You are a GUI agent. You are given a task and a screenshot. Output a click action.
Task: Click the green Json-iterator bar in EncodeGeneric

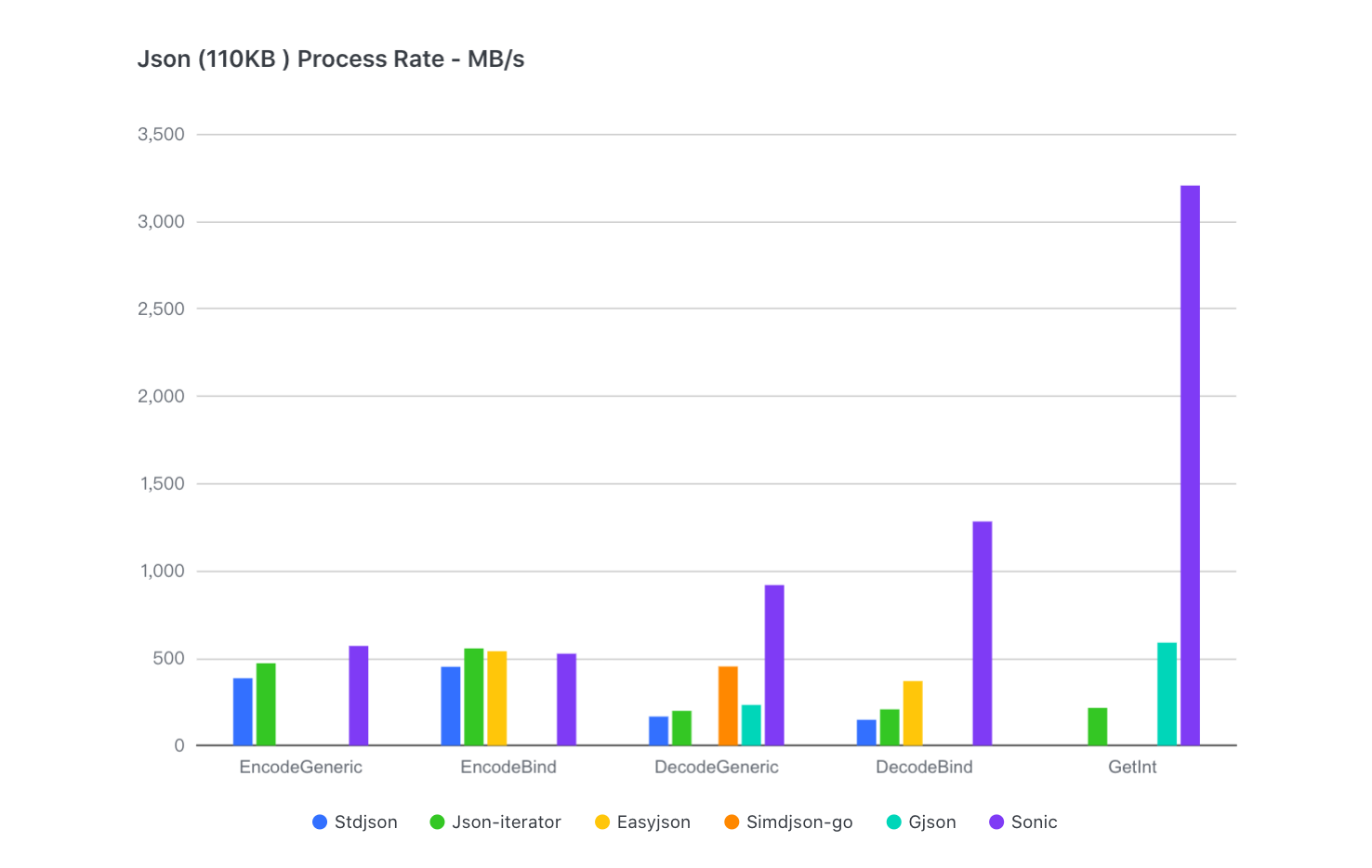(266, 704)
